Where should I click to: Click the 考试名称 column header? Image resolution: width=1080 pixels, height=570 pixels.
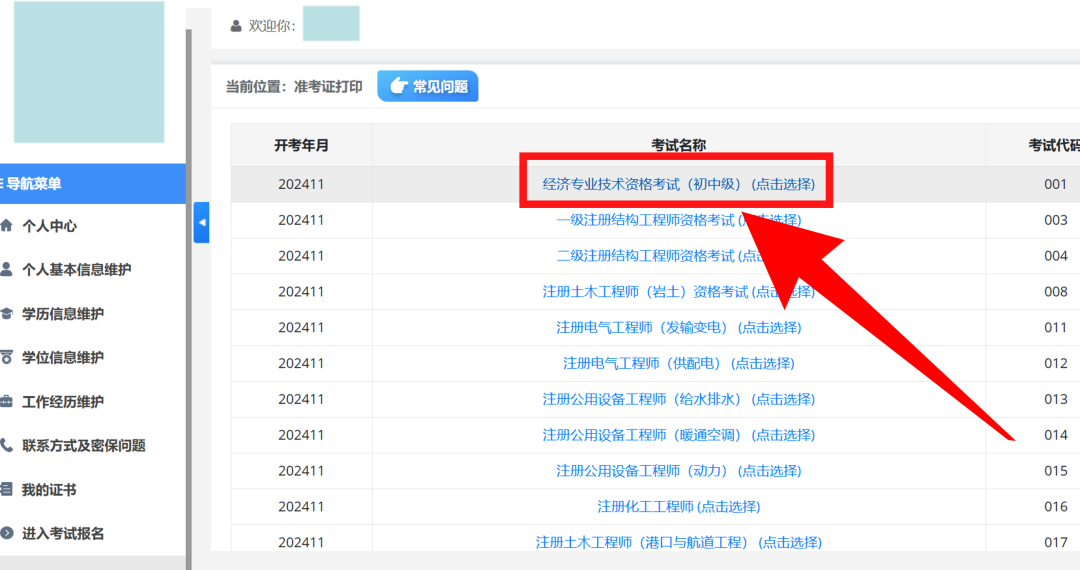[678, 146]
